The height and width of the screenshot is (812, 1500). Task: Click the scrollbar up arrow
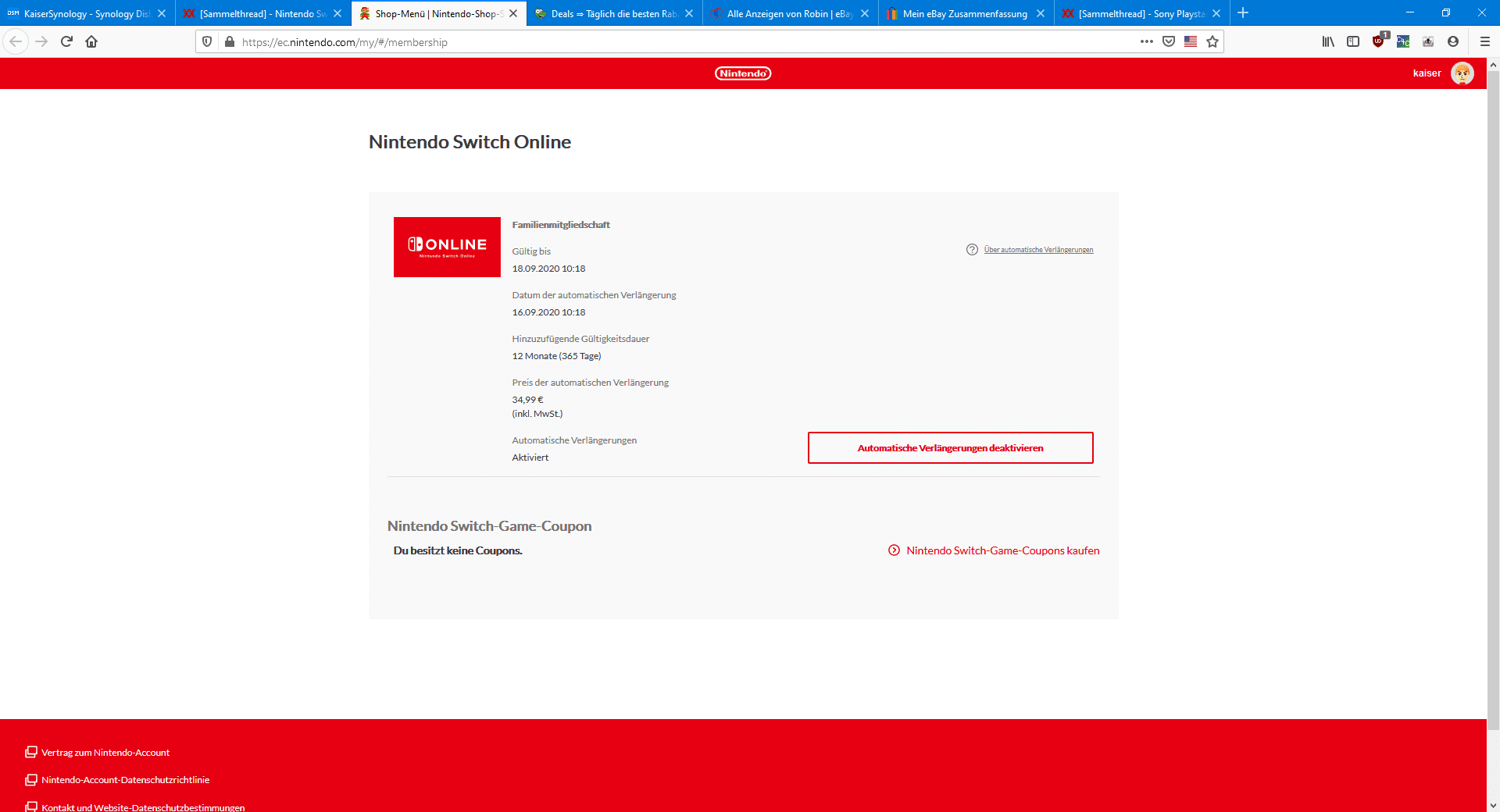pos(1493,64)
